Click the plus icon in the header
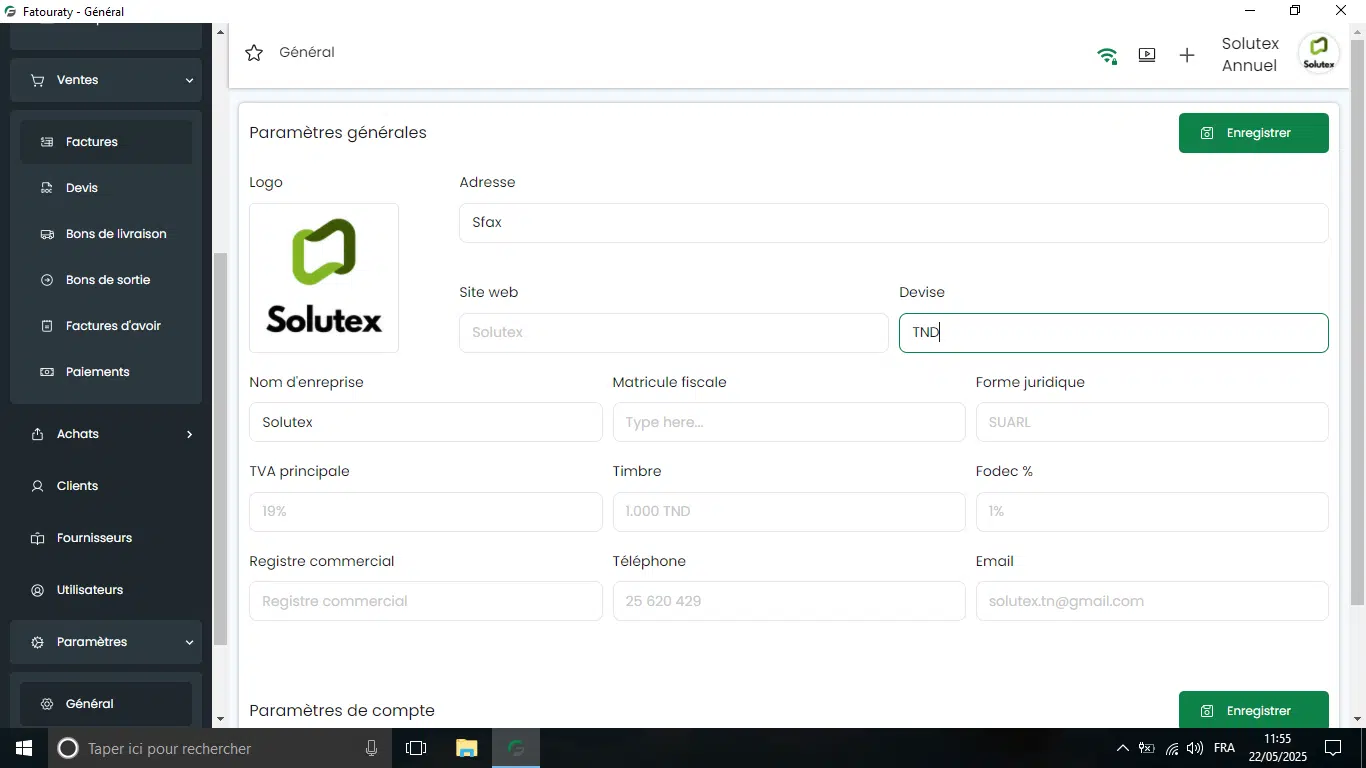The width and height of the screenshot is (1366, 768). 1187,56
